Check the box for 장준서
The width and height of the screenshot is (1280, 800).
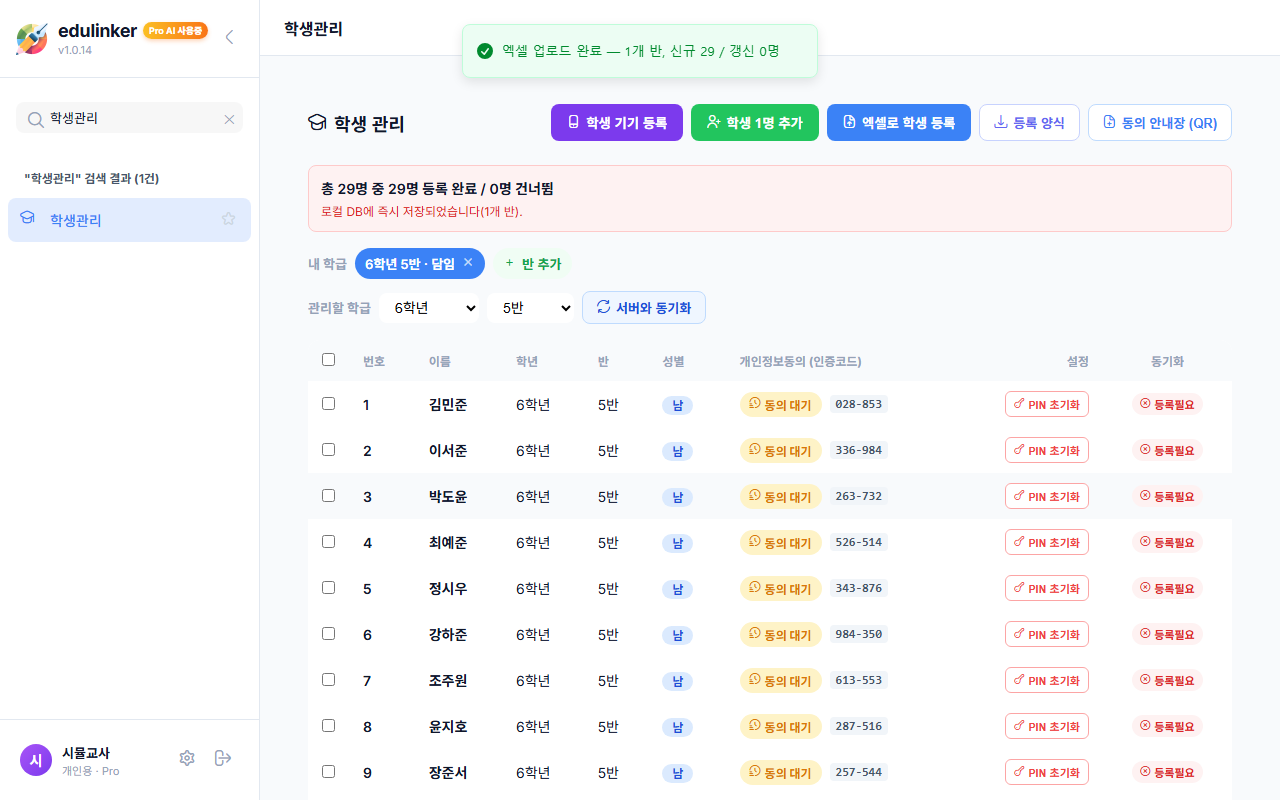coord(329,772)
